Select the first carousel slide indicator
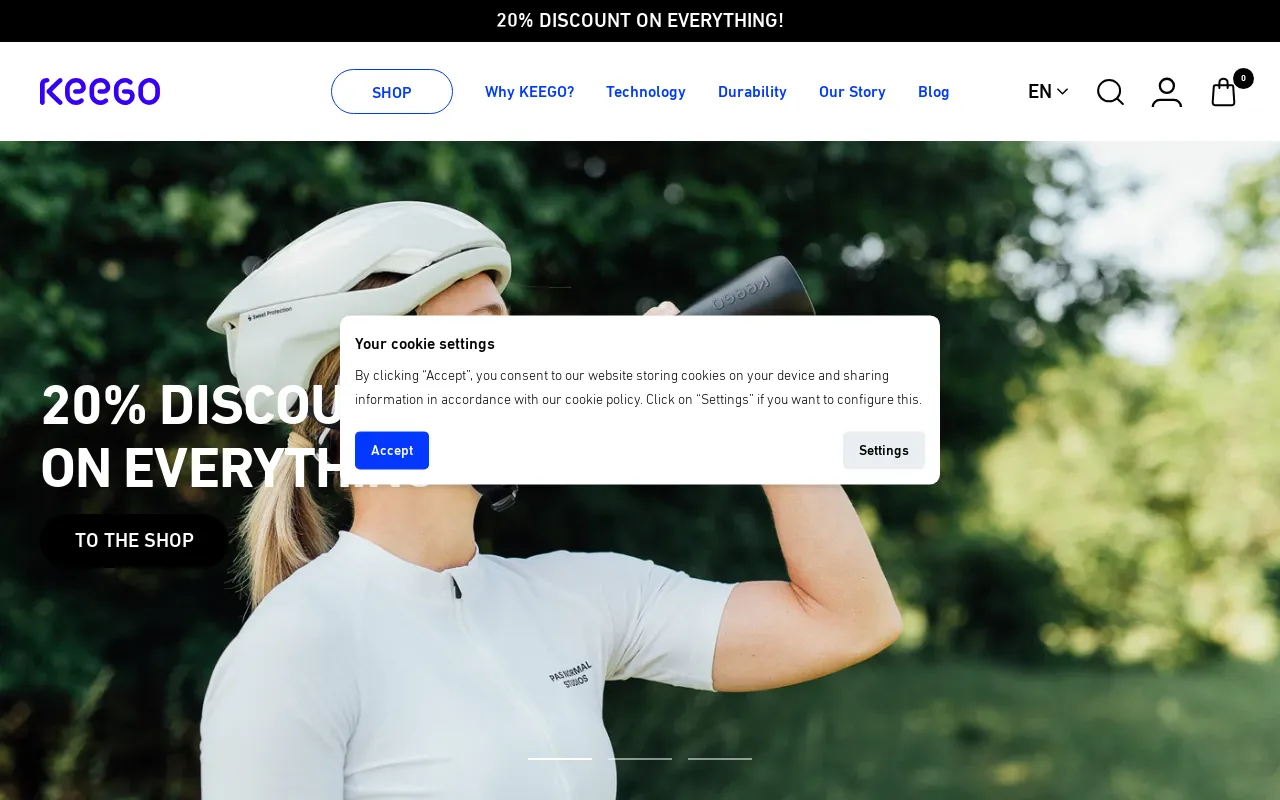The image size is (1280, 800). click(x=560, y=759)
